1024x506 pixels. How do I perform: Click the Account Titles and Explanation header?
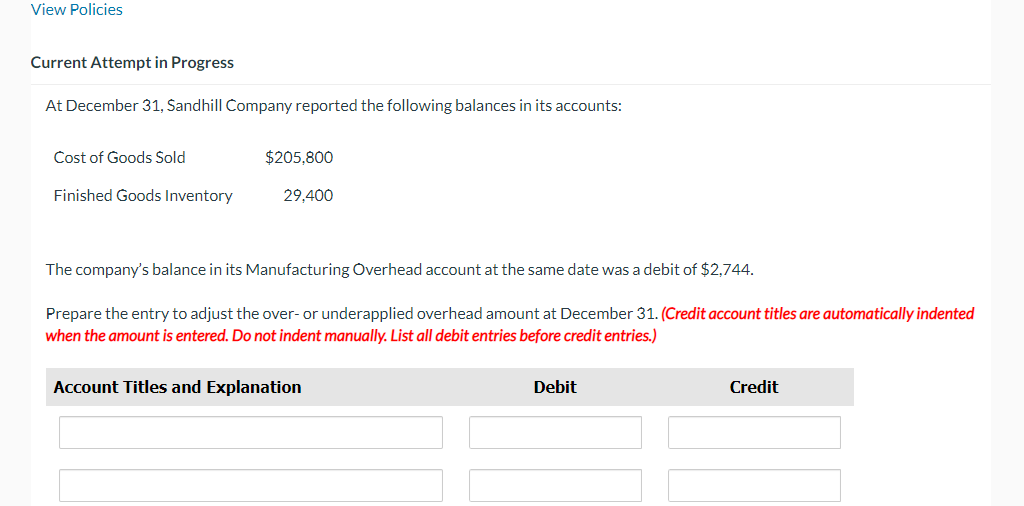click(x=177, y=387)
